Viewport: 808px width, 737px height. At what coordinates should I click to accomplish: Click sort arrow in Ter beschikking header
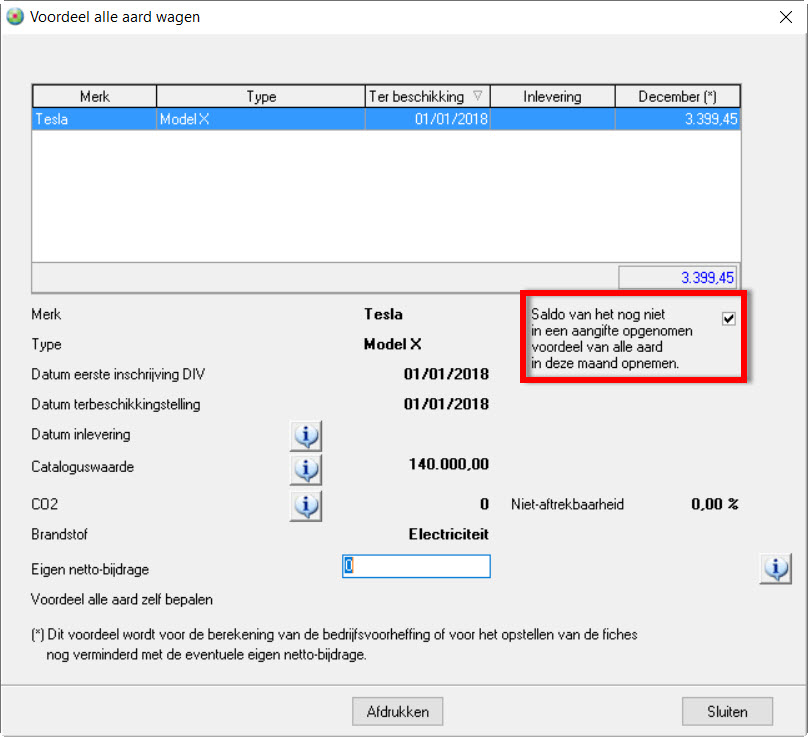478,96
